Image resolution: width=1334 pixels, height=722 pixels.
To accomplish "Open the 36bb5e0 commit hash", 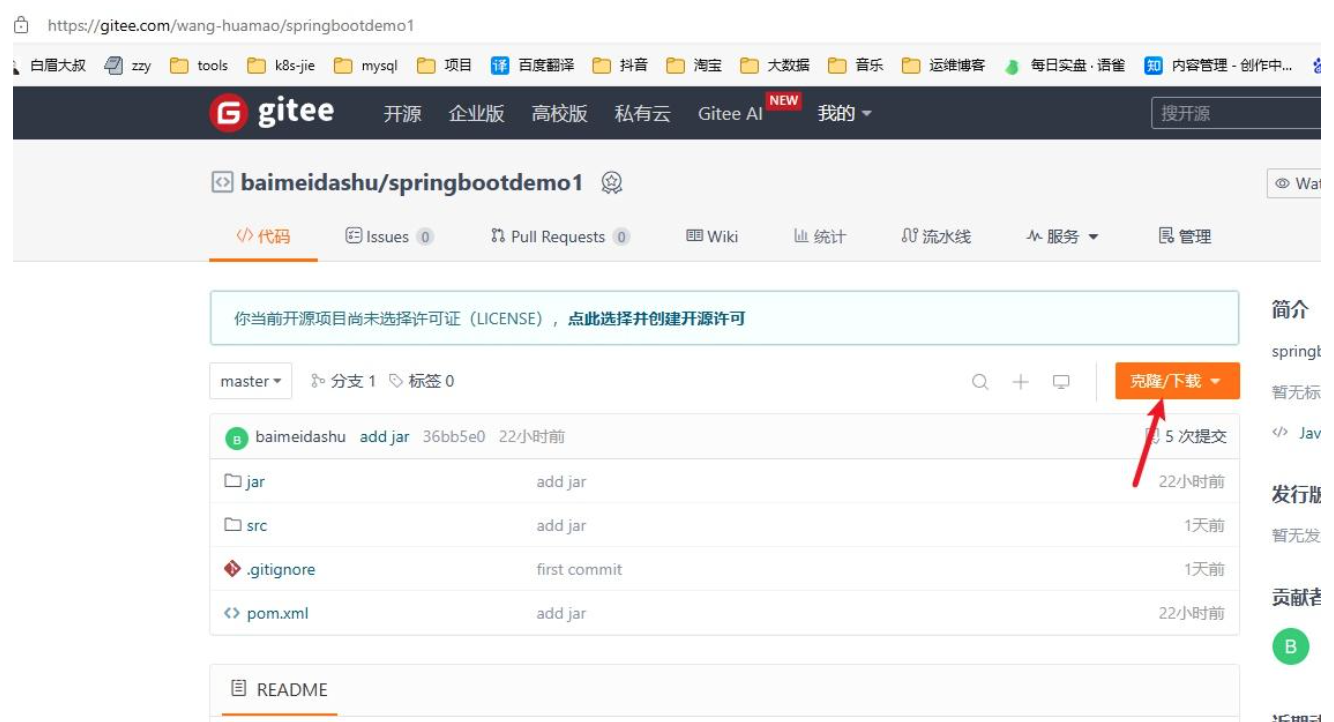I will (x=454, y=437).
